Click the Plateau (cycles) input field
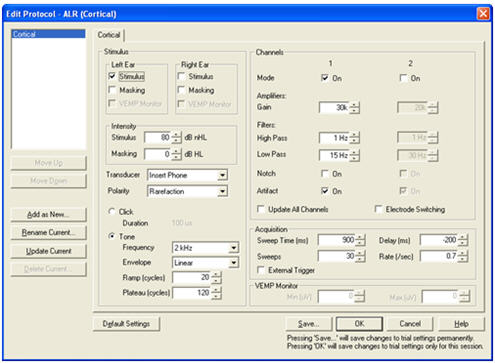 click(x=192, y=293)
